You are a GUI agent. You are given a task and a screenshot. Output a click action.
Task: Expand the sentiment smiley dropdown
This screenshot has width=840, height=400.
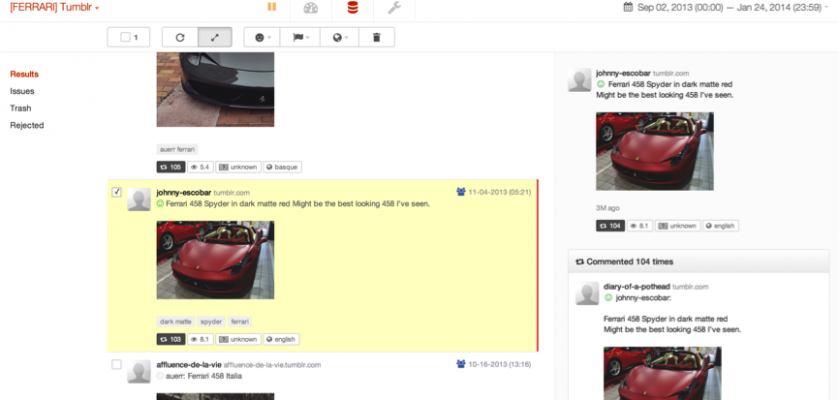coord(264,37)
